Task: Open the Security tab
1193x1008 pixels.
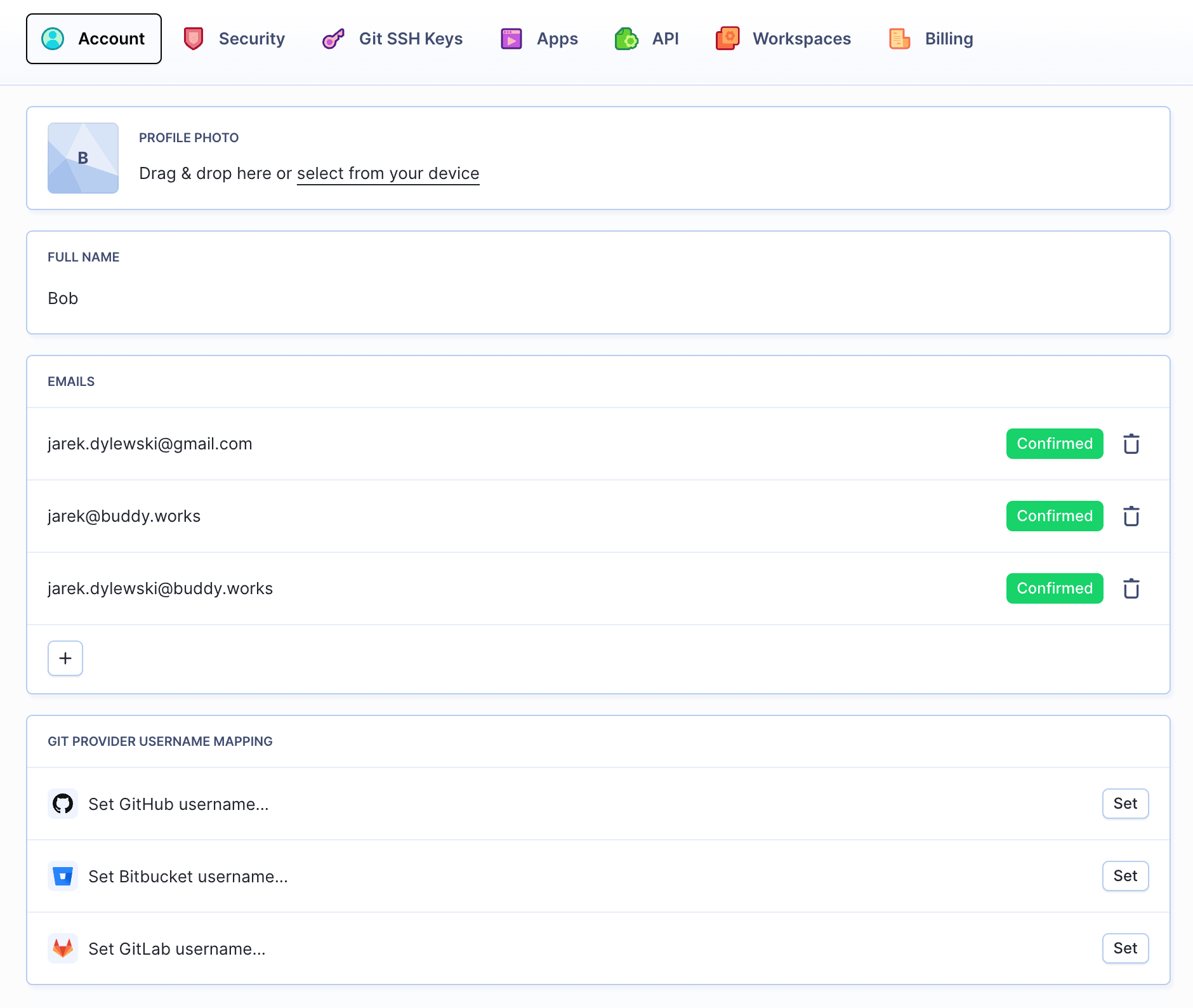Action: coord(234,39)
